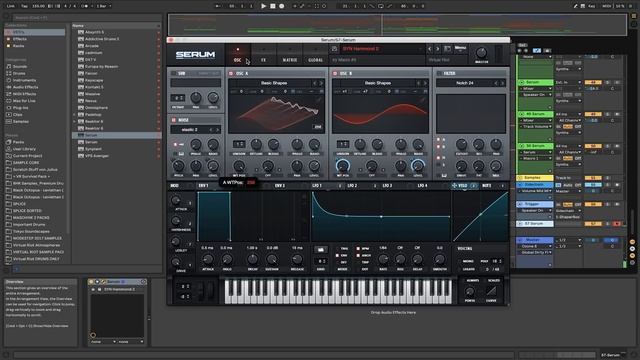Stop playback in Ableton transport
Image resolution: width=640 pixels, height=360 pixels.
(273, 6)
